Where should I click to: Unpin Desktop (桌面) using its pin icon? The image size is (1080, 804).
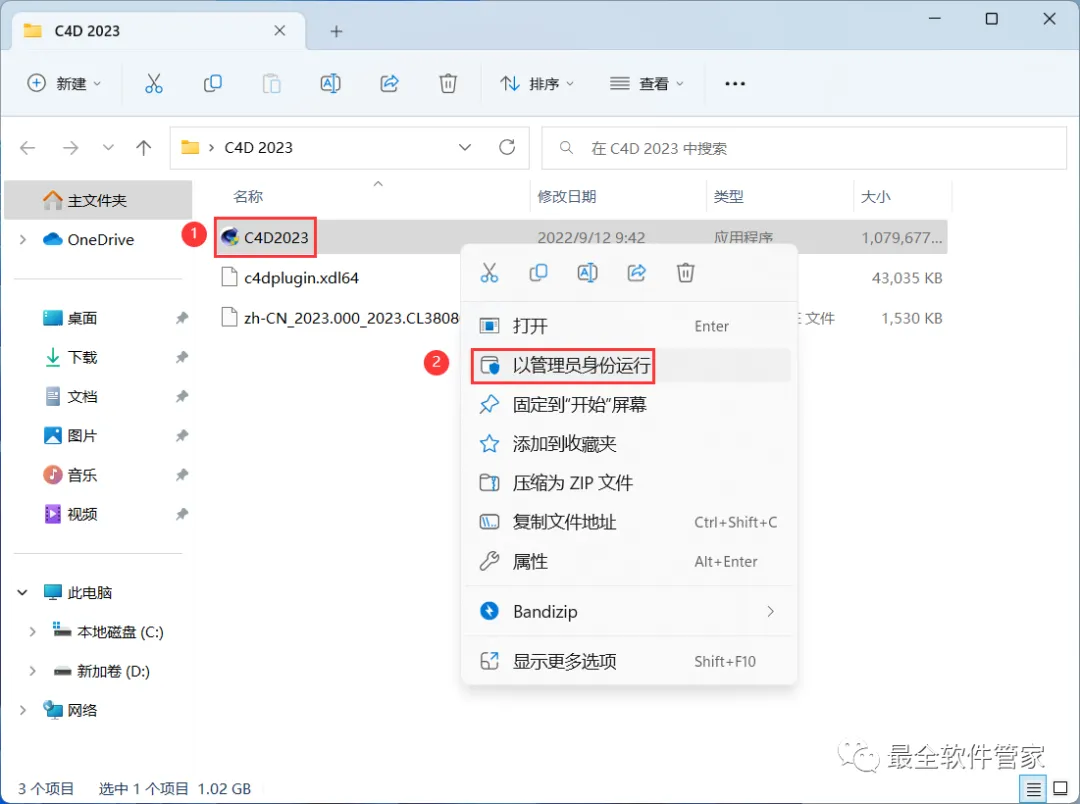click(181, 318)
